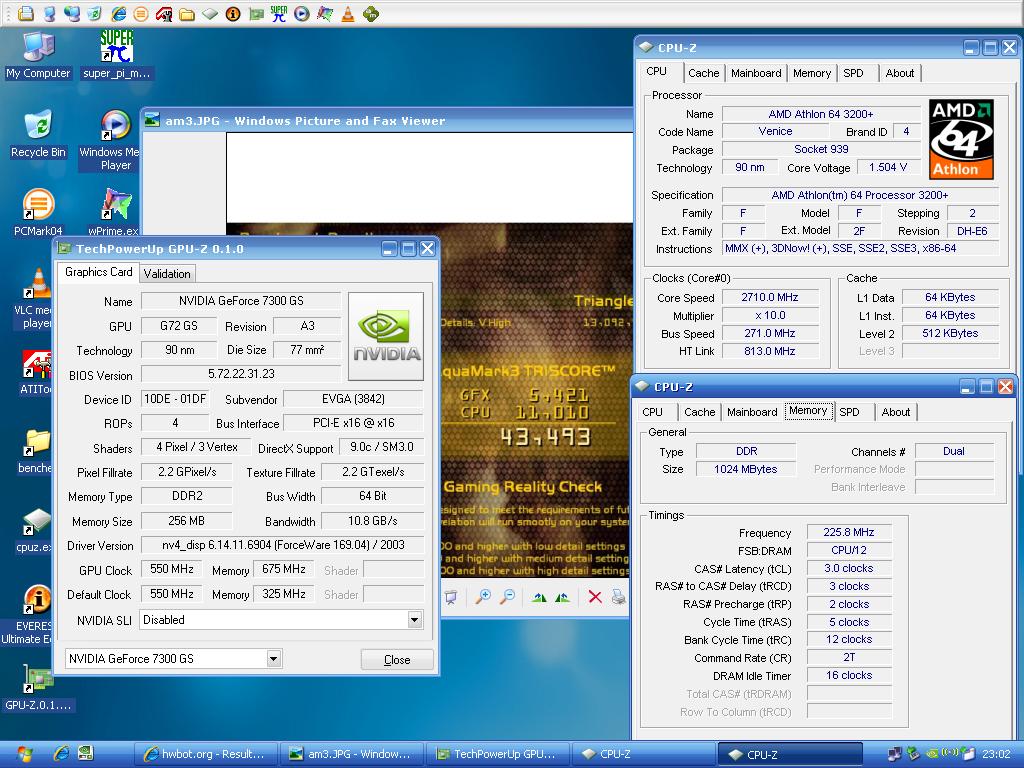Click the BIOS Version field in GPU-Z
The image size is (1024, 768).
pos(241,374)
